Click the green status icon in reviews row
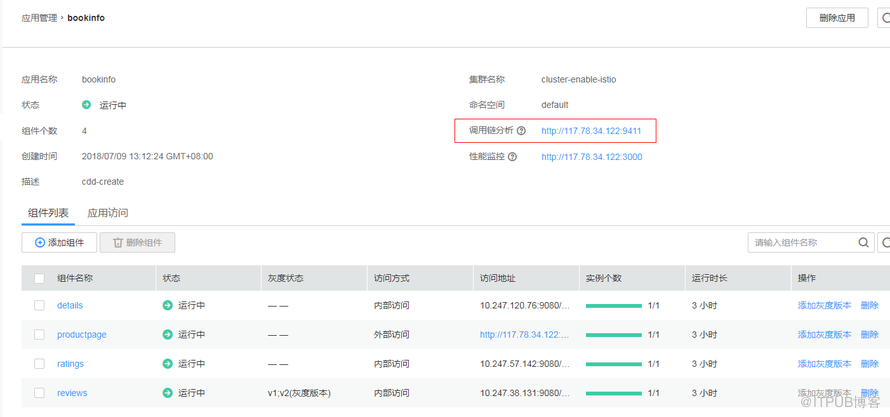The height and width of the screenshot is (417, 890). 167,393
